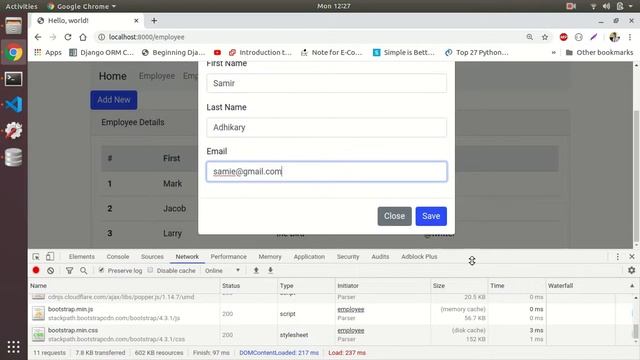
Task: Close the Hello, world! tab
Action: (x=136, y=20)
